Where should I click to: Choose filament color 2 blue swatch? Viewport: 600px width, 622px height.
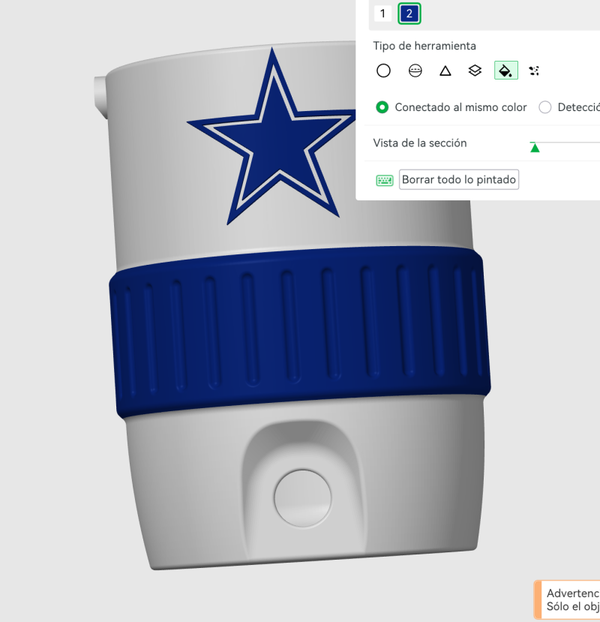click(409, 13)
